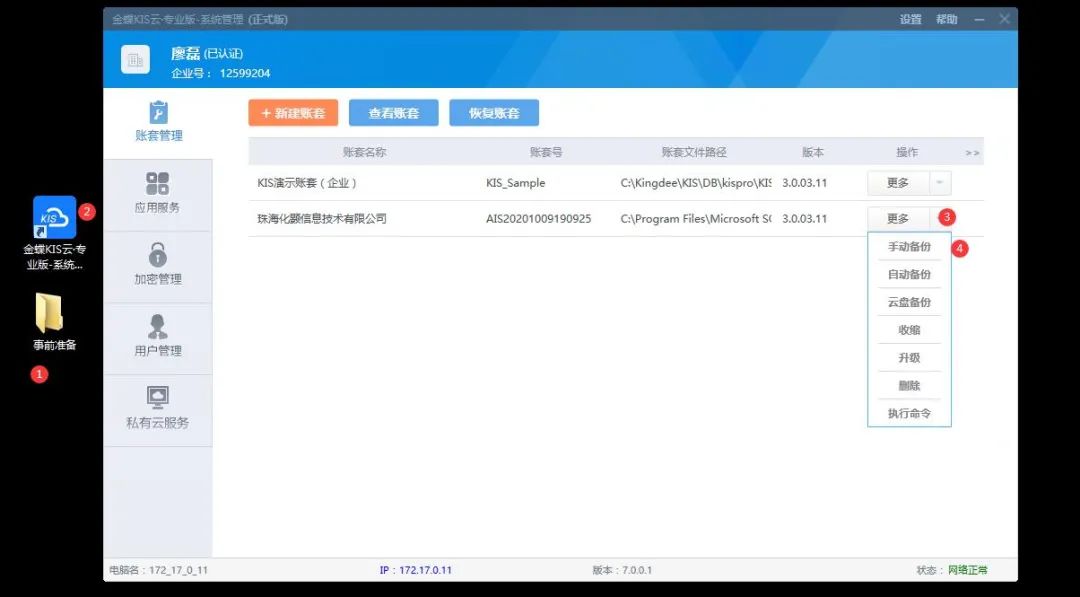Choose 执行命令 from the menu
1080x597 pixels.
click(909, 414)
